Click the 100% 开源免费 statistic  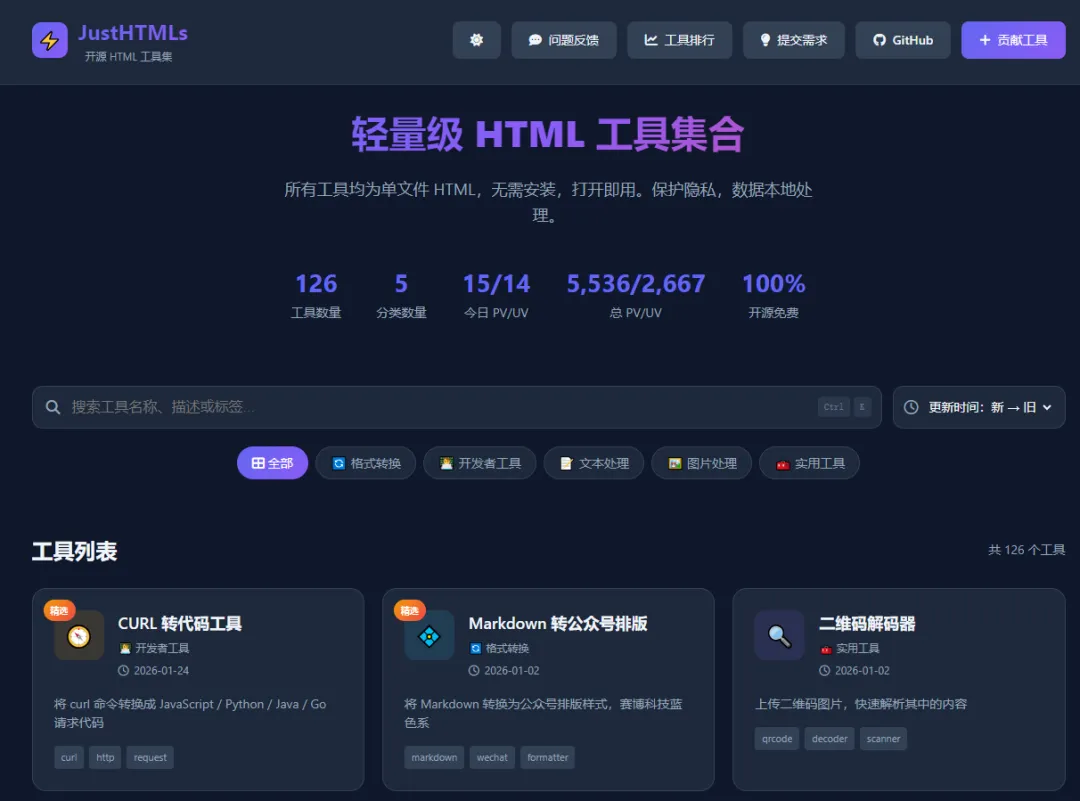773,295
